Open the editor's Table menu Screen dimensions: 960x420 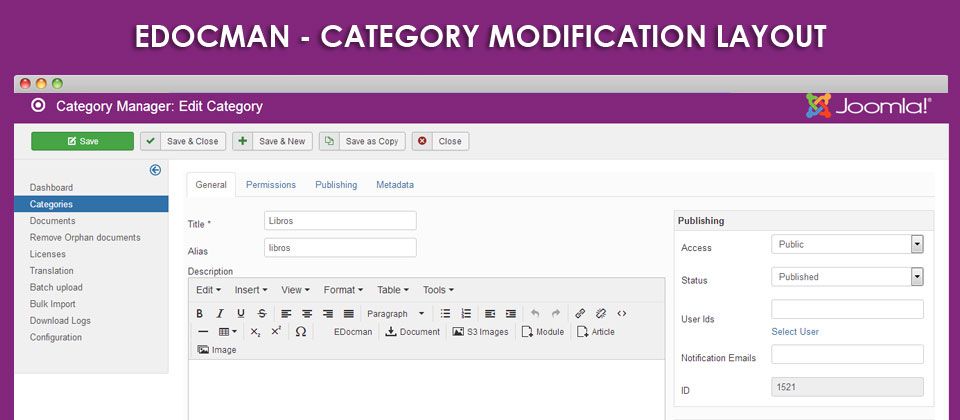tap(392, 290)
